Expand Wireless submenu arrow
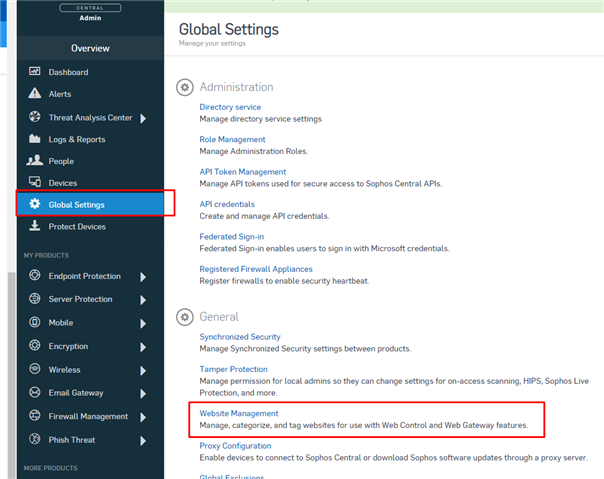604x479 pixels. (143, 370)
